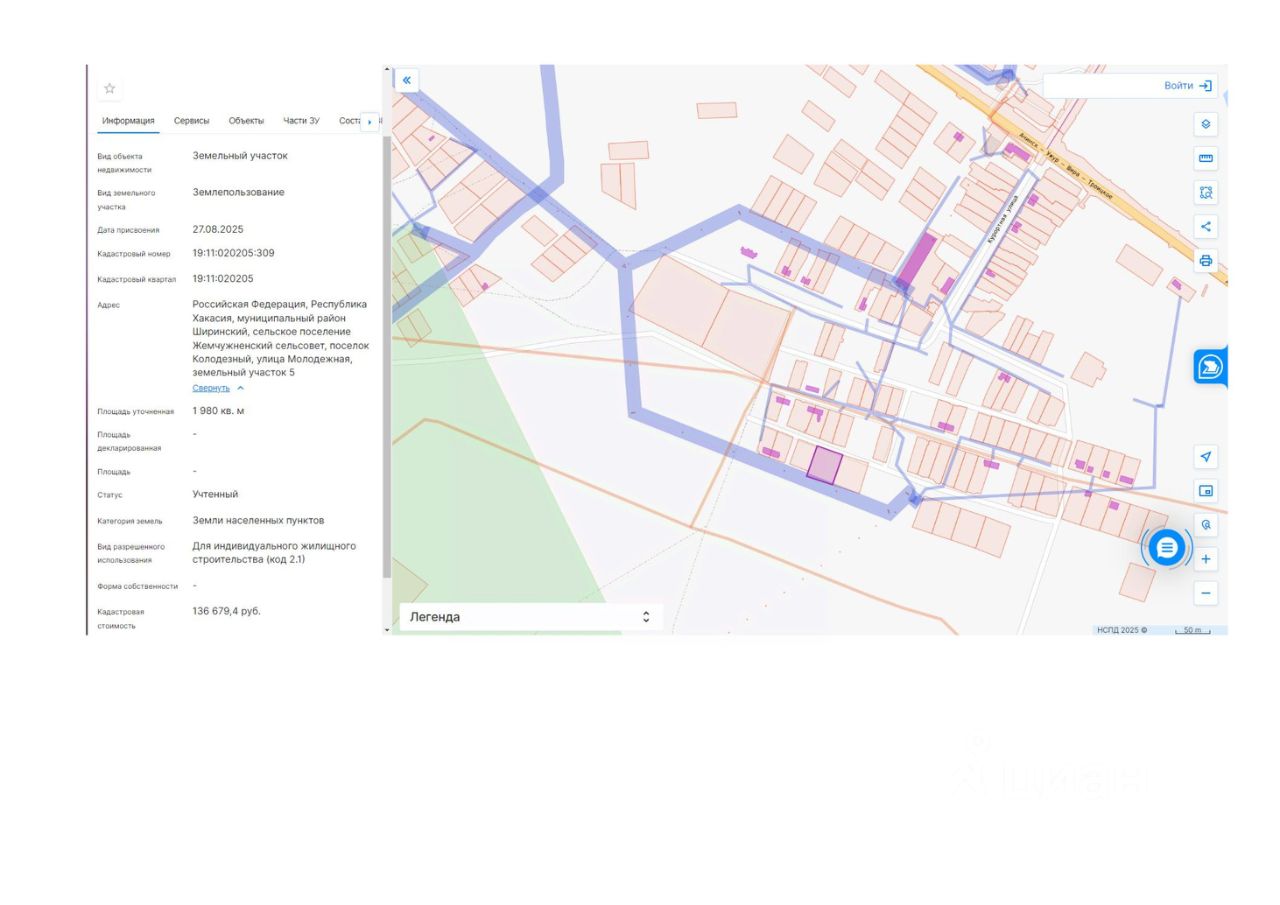Show more tabs with the right arrow

click(370, 122)
